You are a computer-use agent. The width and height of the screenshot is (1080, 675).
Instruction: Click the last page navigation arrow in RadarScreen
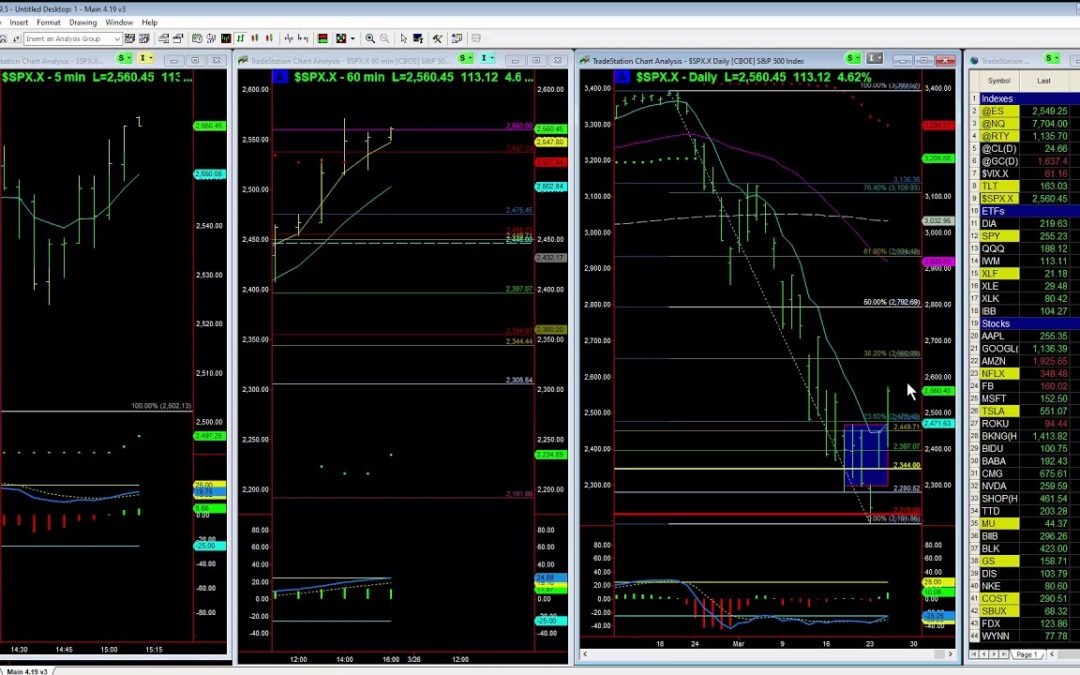(x=1004, y=654)
